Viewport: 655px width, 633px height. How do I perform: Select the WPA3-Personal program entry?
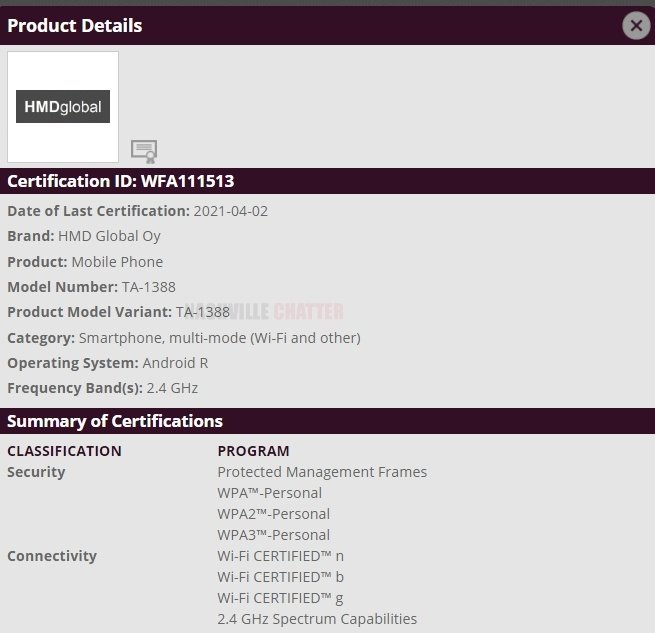273,535
